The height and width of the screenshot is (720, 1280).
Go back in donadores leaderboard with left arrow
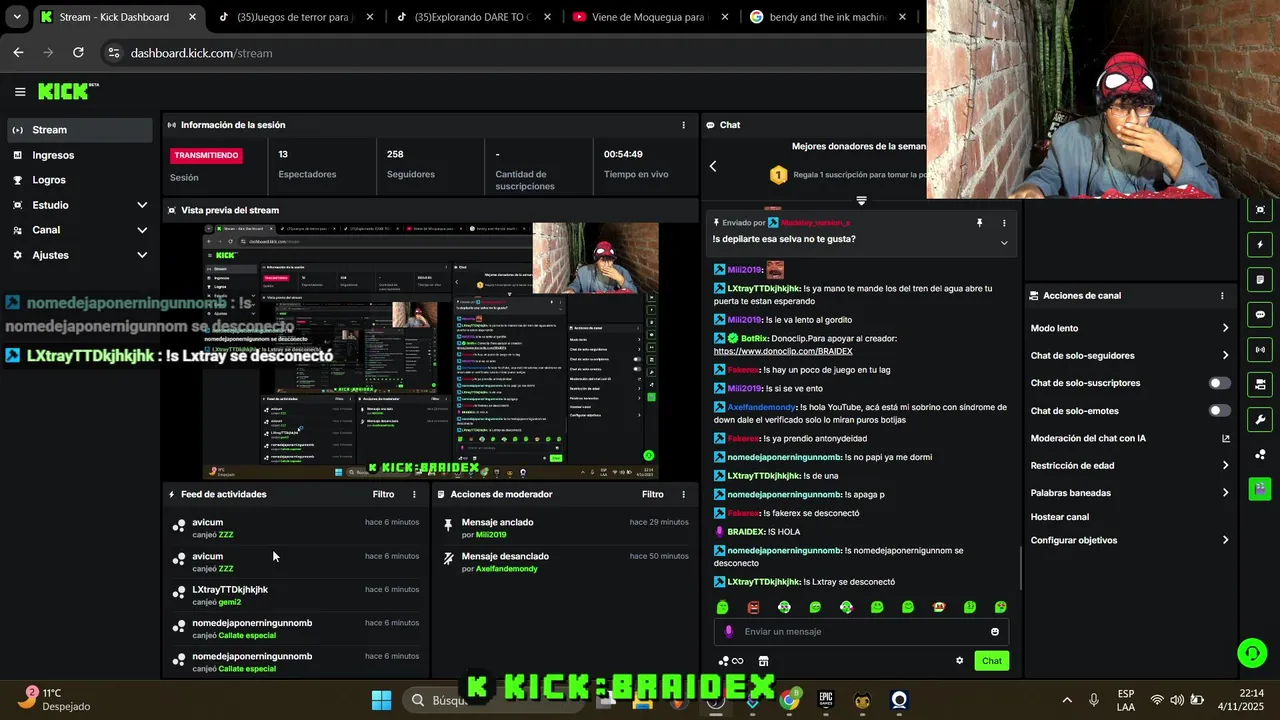click(713, 166)
